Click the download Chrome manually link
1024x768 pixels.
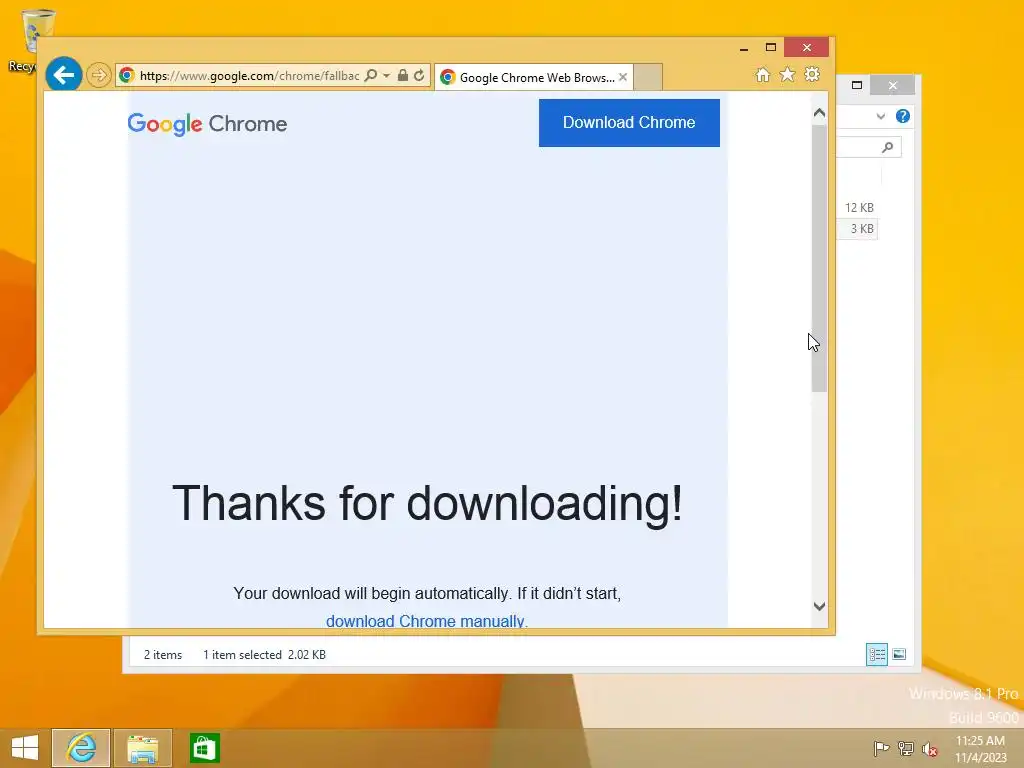pyautogui.click(x=426, y=620)
